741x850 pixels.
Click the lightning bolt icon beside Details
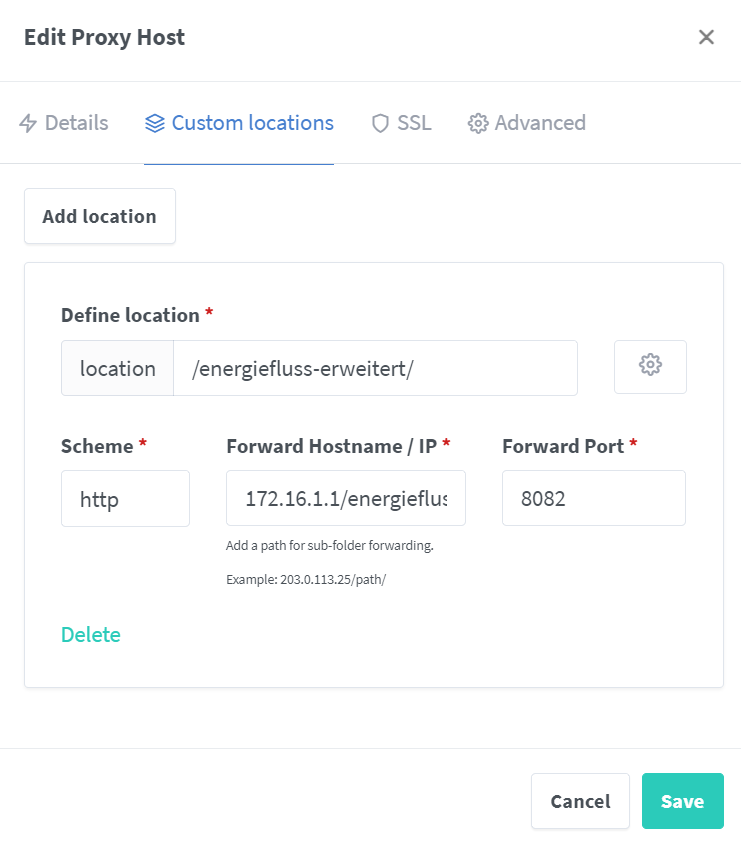coord(28,123)
